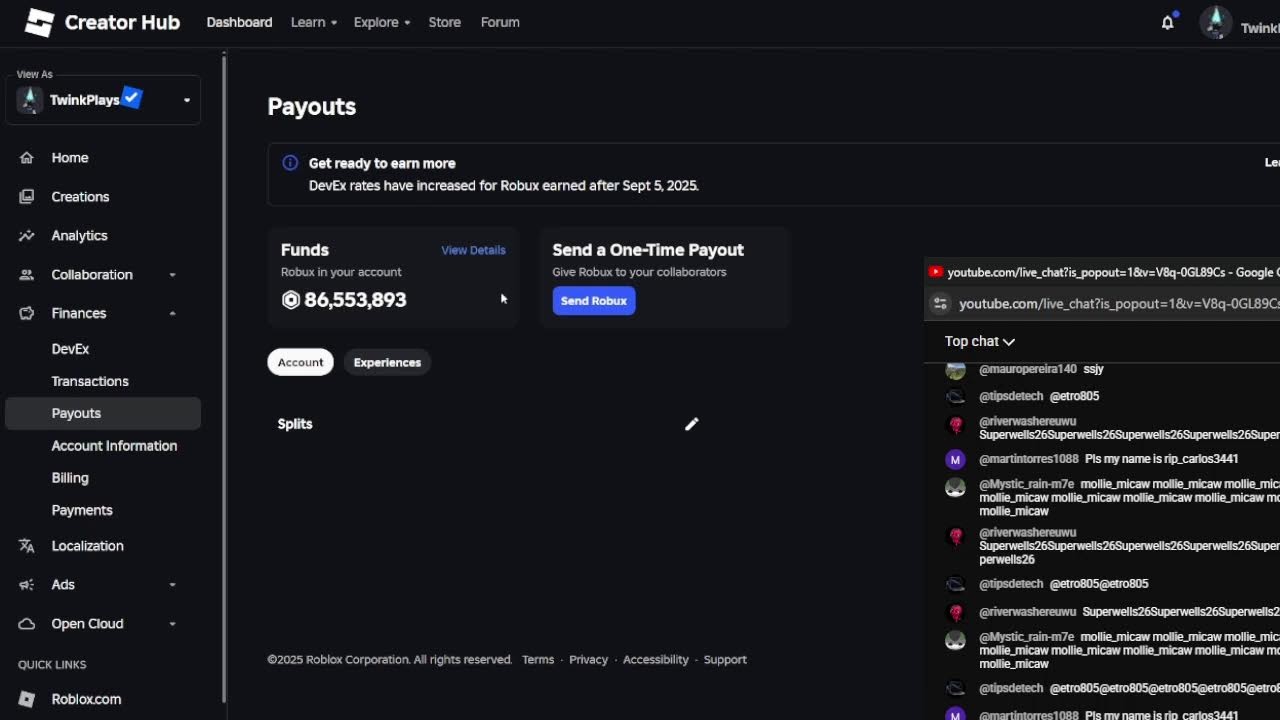The image size is (1280, 720).
Task: Click the Roblox.com quick link icon
Action: point(27,699)
